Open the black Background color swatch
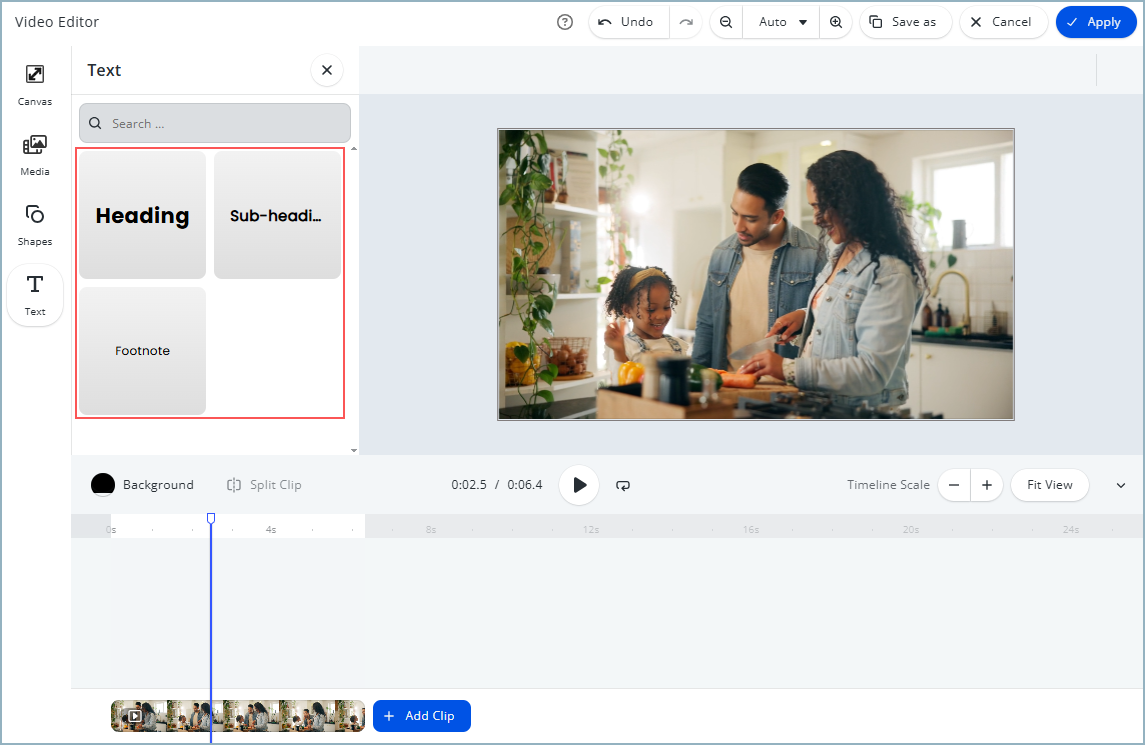Image resolution: width=1145 pixels, height=745 pixels. (103, 485)
